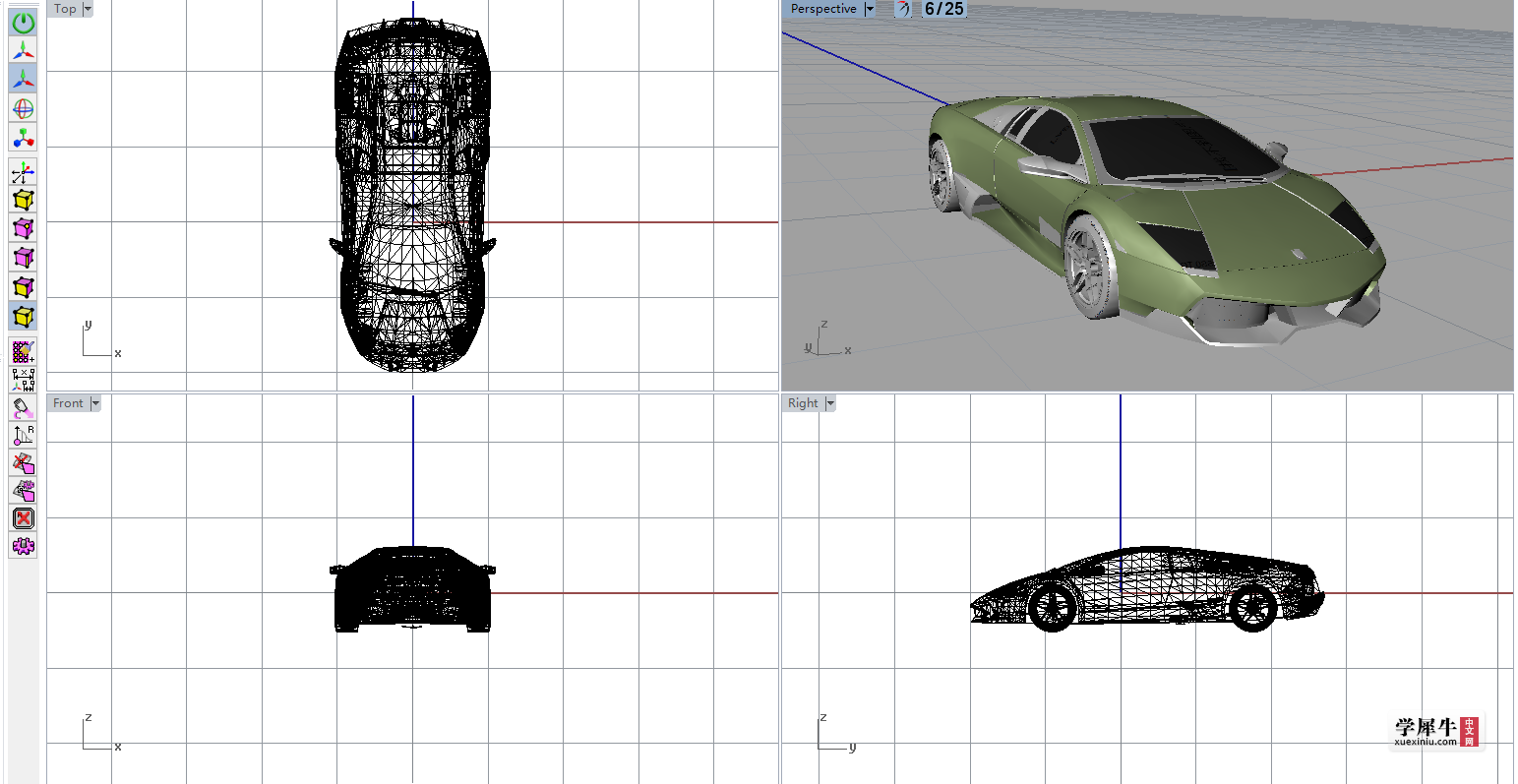Open the magenta gear settings icon
The width and height of the screenshot is (1518, 784).
(x=24, y=545)
